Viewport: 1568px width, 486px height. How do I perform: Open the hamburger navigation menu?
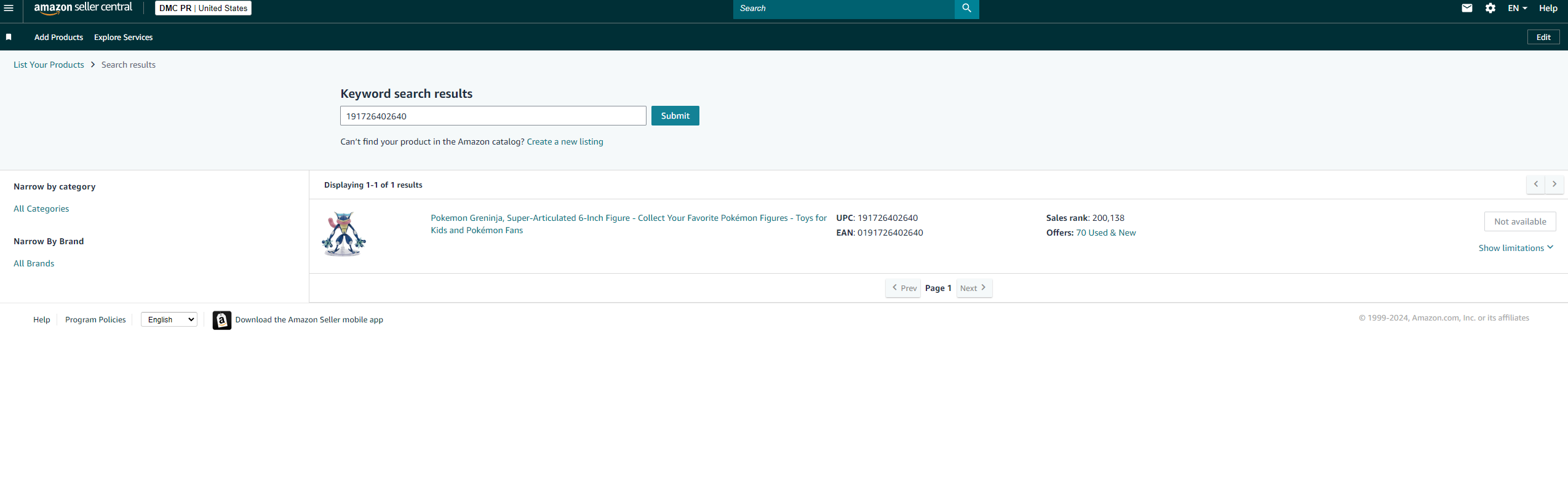(x=9, y=8)
